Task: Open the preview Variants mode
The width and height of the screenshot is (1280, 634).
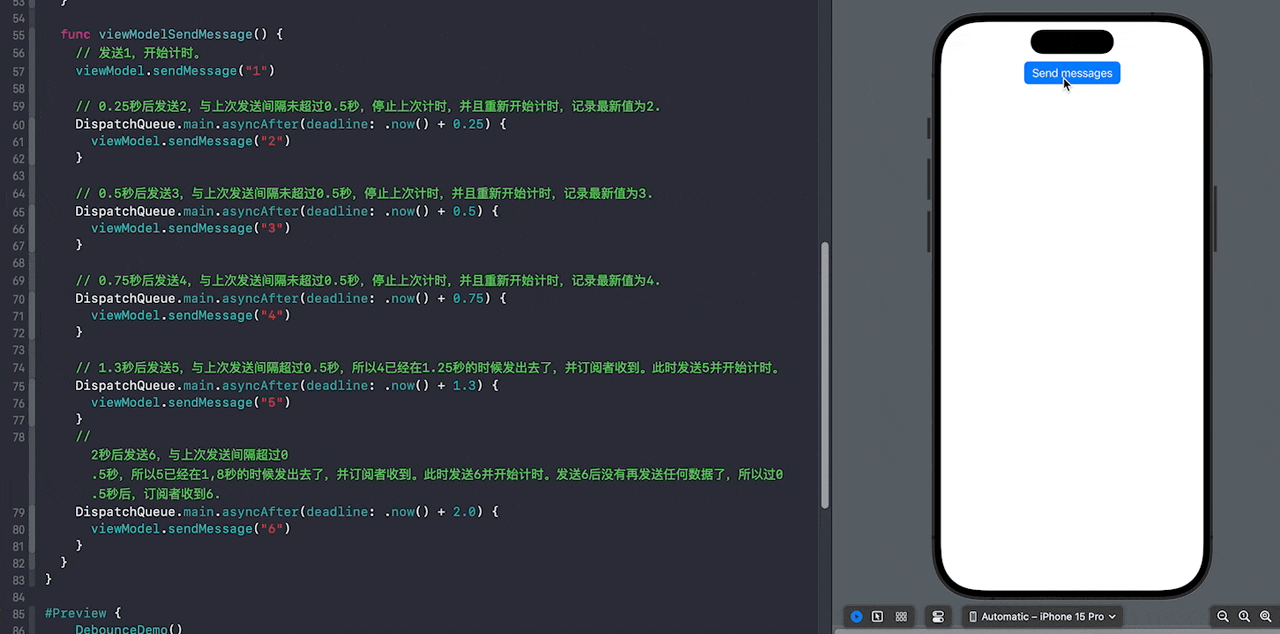Action: (901, 616)
